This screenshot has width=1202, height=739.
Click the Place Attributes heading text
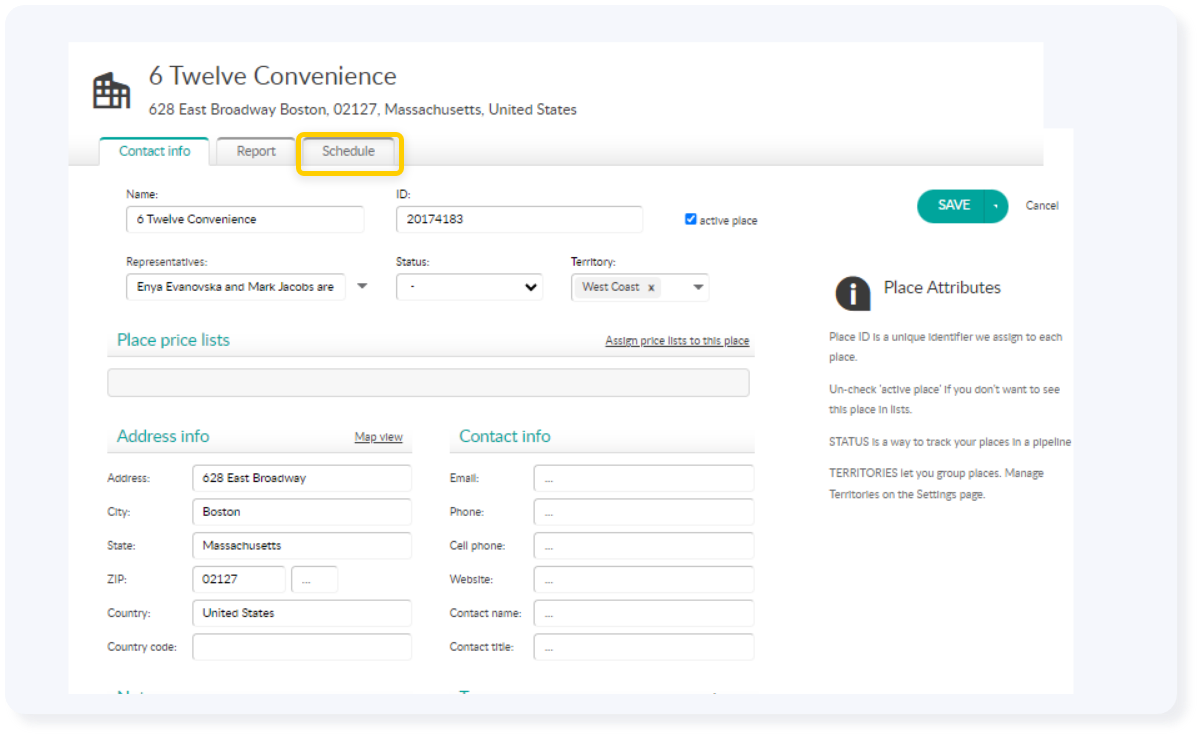(x=942, y=288)
